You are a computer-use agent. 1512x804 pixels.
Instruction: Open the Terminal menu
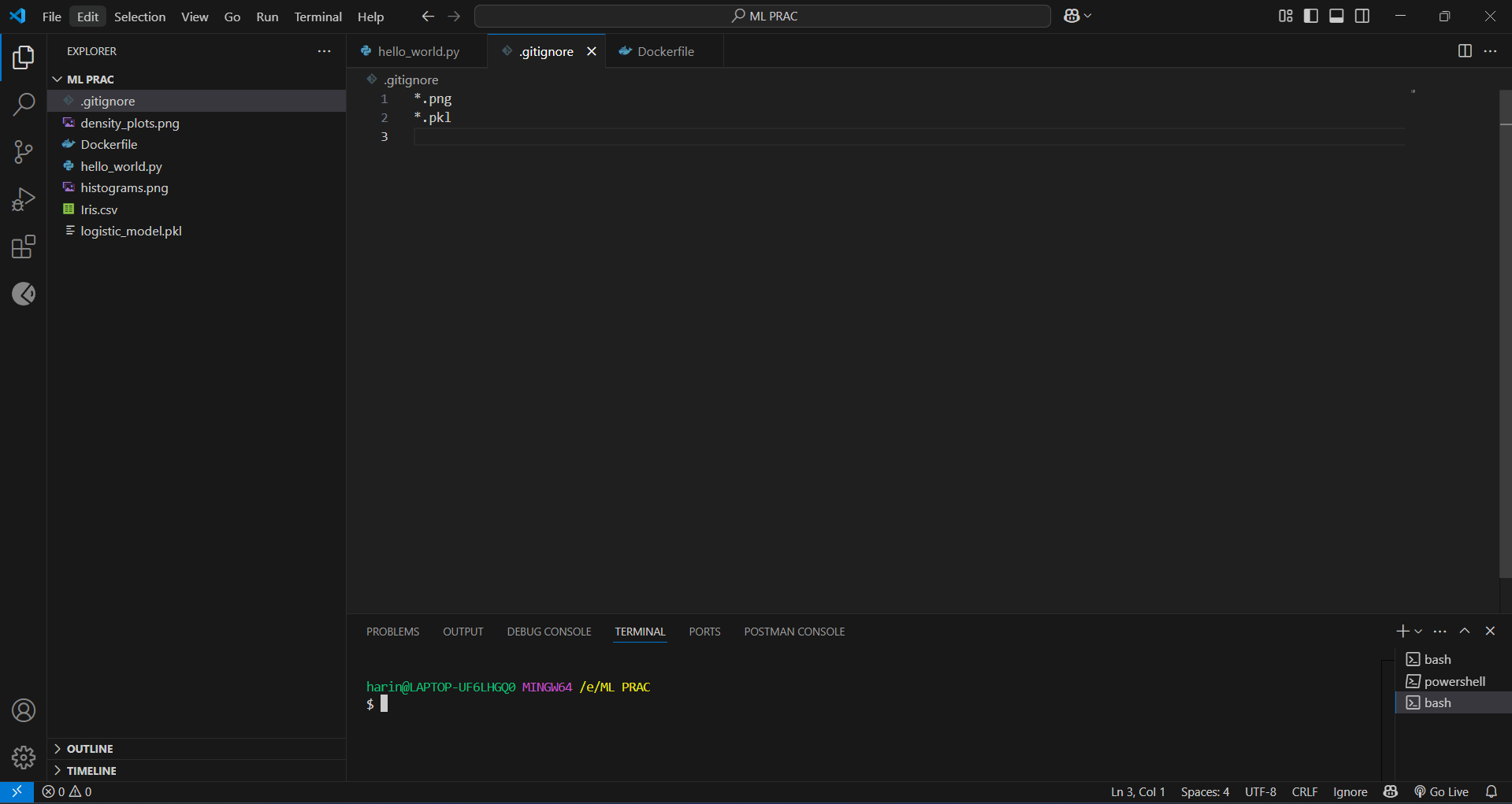[318, 17]
